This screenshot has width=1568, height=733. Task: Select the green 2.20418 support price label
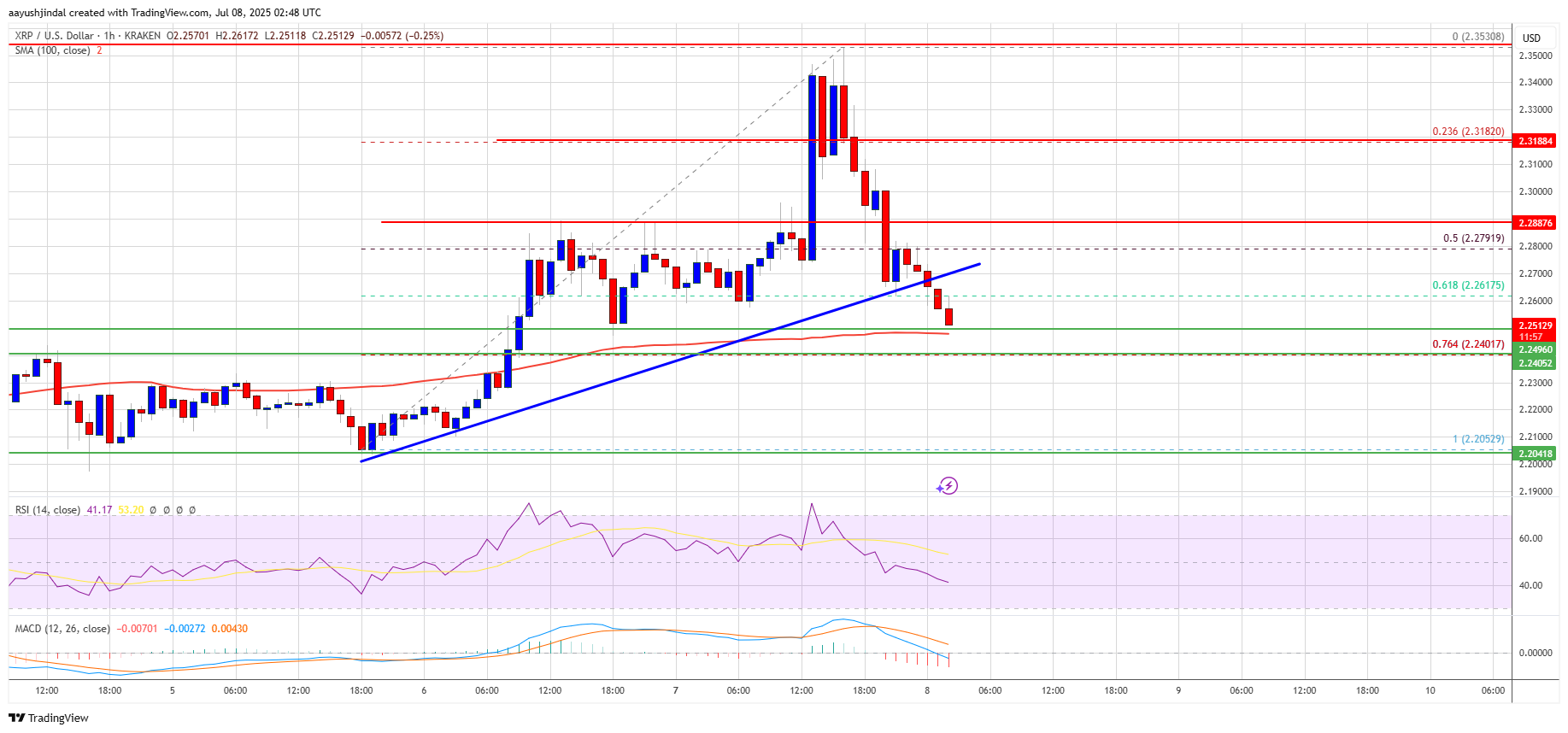[x=1535, y=454]
